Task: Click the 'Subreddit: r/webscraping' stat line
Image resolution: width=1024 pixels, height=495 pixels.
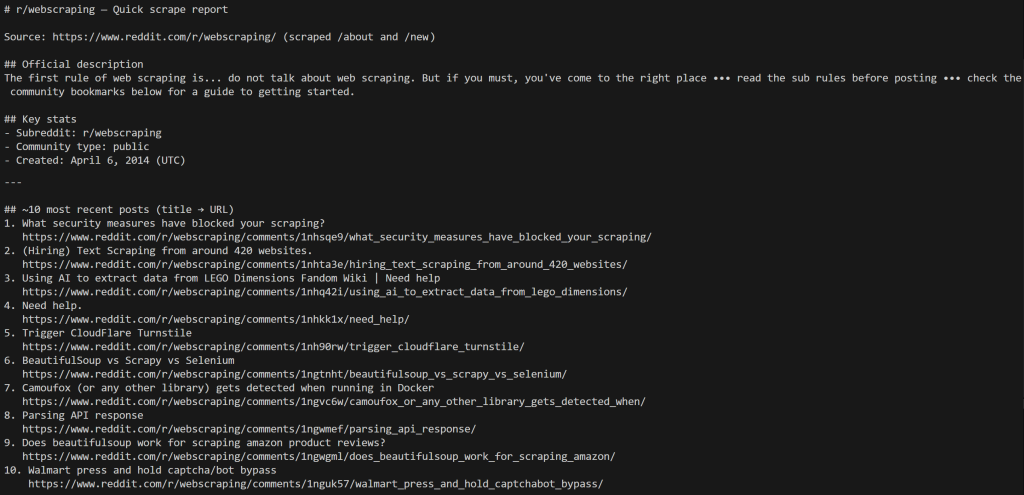Action: click(83, 132)
